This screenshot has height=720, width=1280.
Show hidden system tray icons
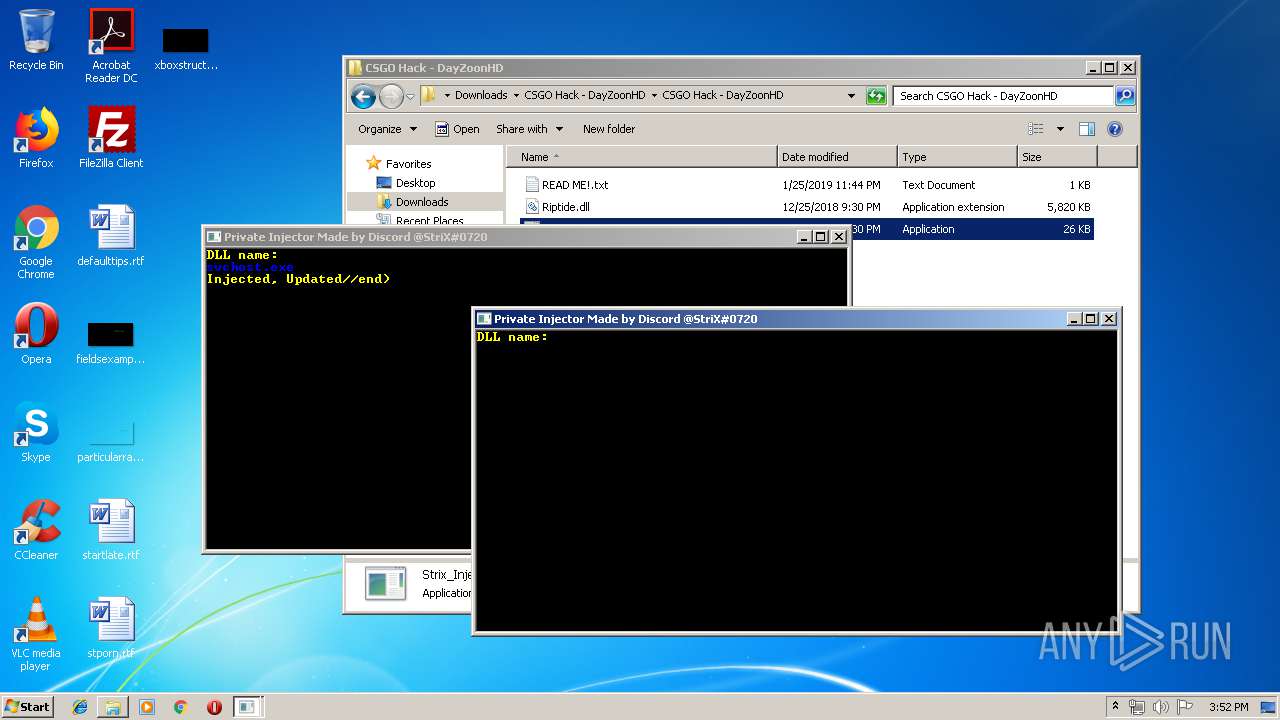(1115, 707)
